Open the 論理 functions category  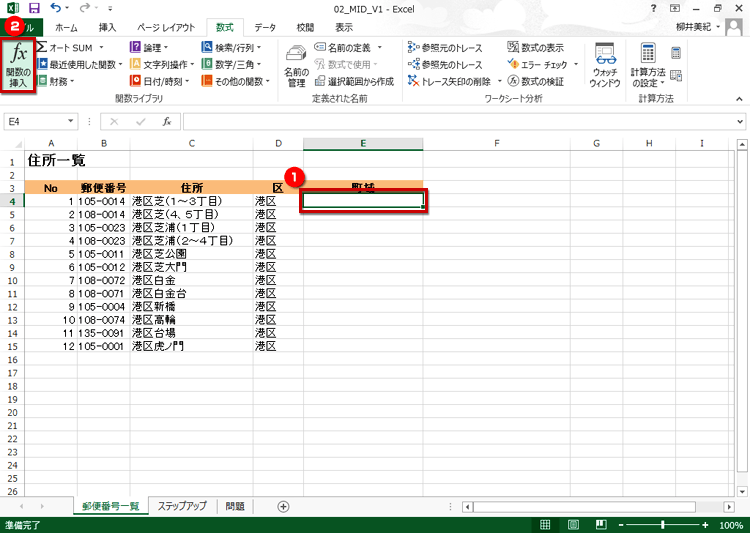[x=149, y=48]
